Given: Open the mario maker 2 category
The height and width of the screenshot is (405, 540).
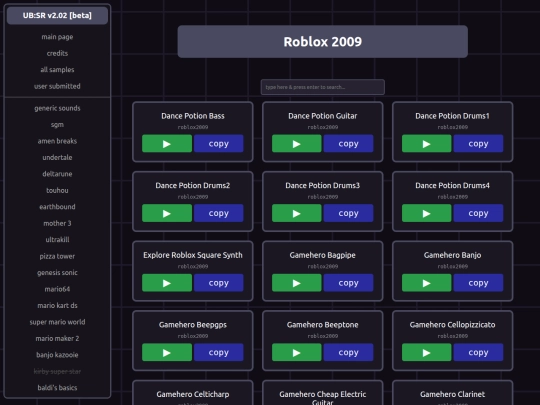Looking at the screenshot, I should click(x=57, y=339).
